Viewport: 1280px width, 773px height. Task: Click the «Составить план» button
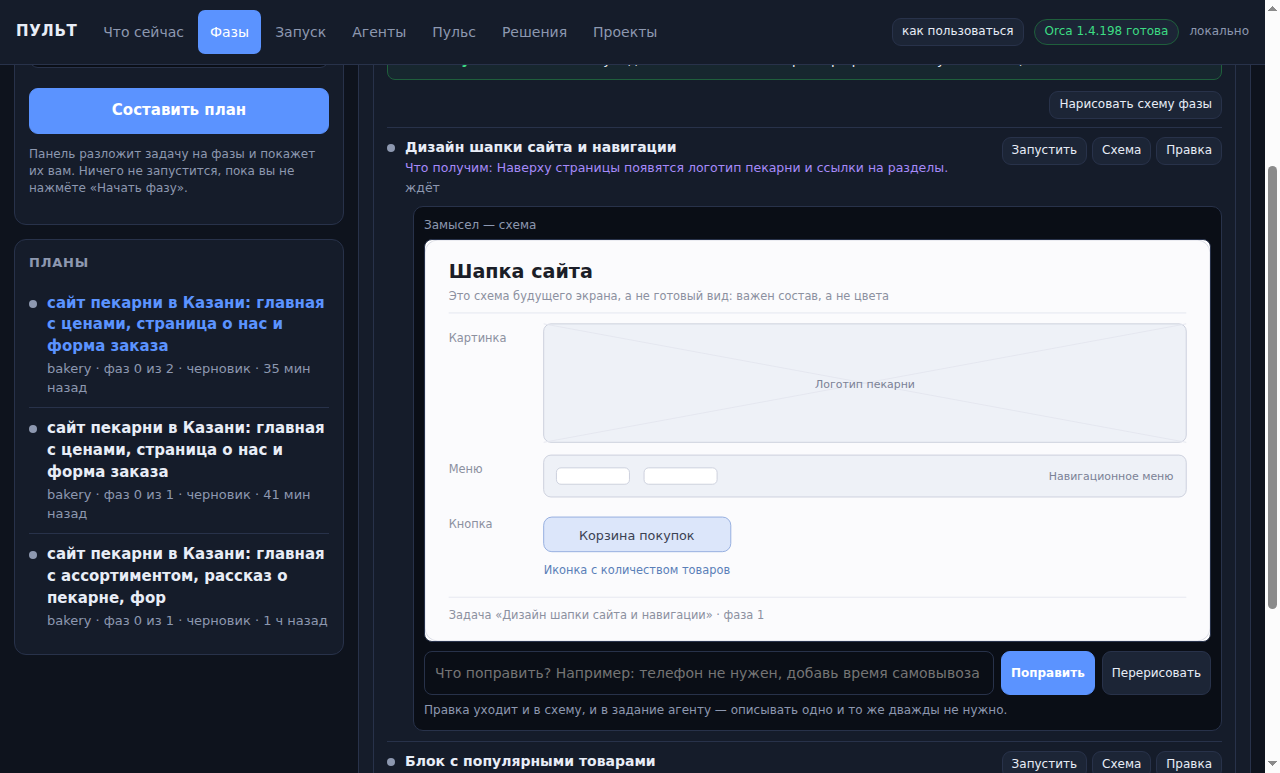179,110
